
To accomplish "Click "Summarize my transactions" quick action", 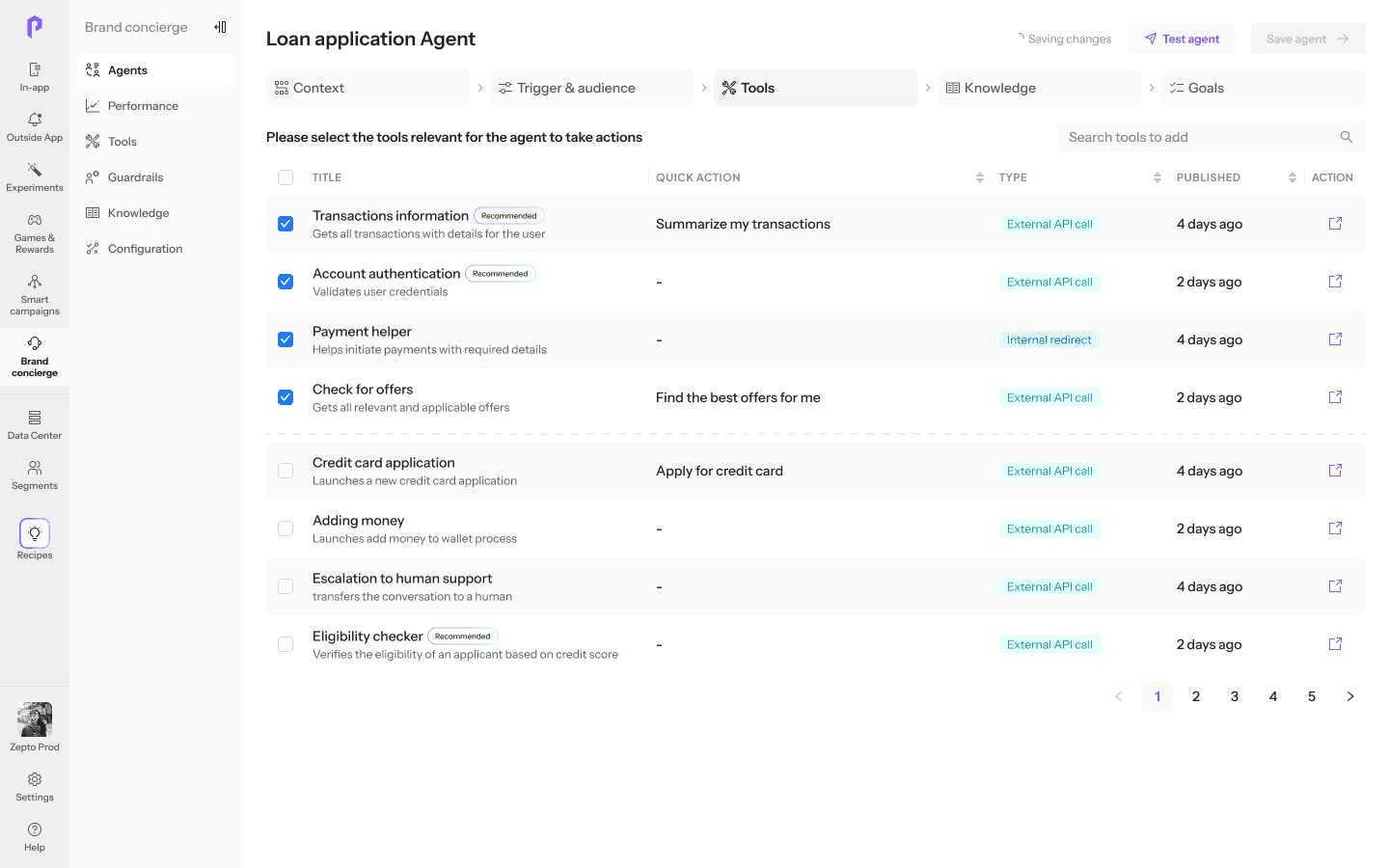I will tap(743, 224).
